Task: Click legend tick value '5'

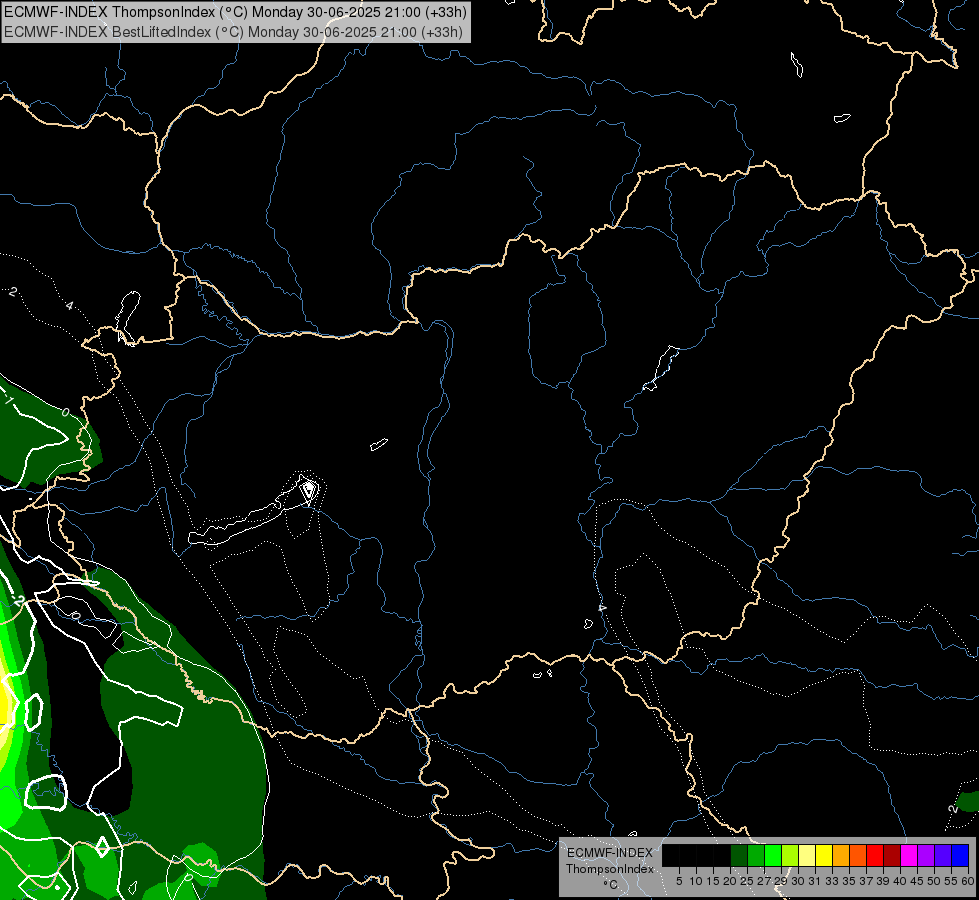Action: coord(679,881)
